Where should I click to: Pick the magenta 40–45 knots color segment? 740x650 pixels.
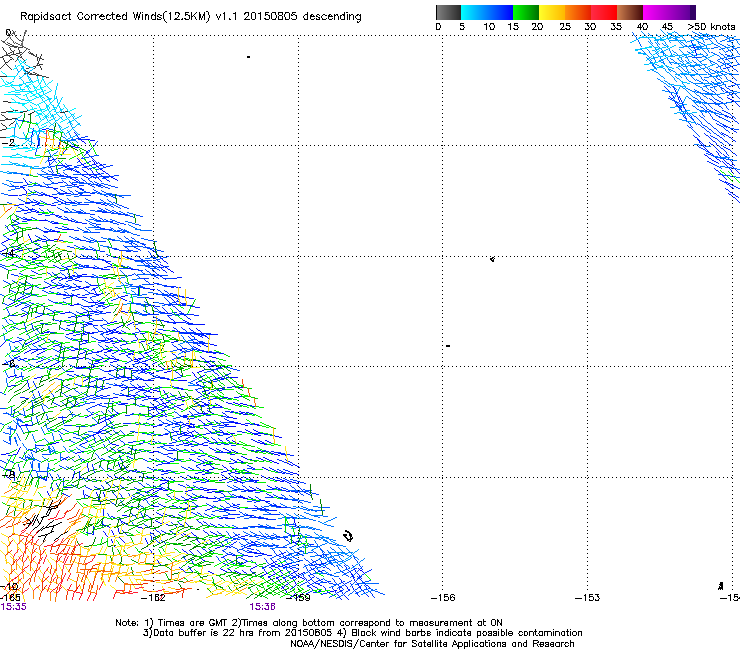tap(656, 12)
